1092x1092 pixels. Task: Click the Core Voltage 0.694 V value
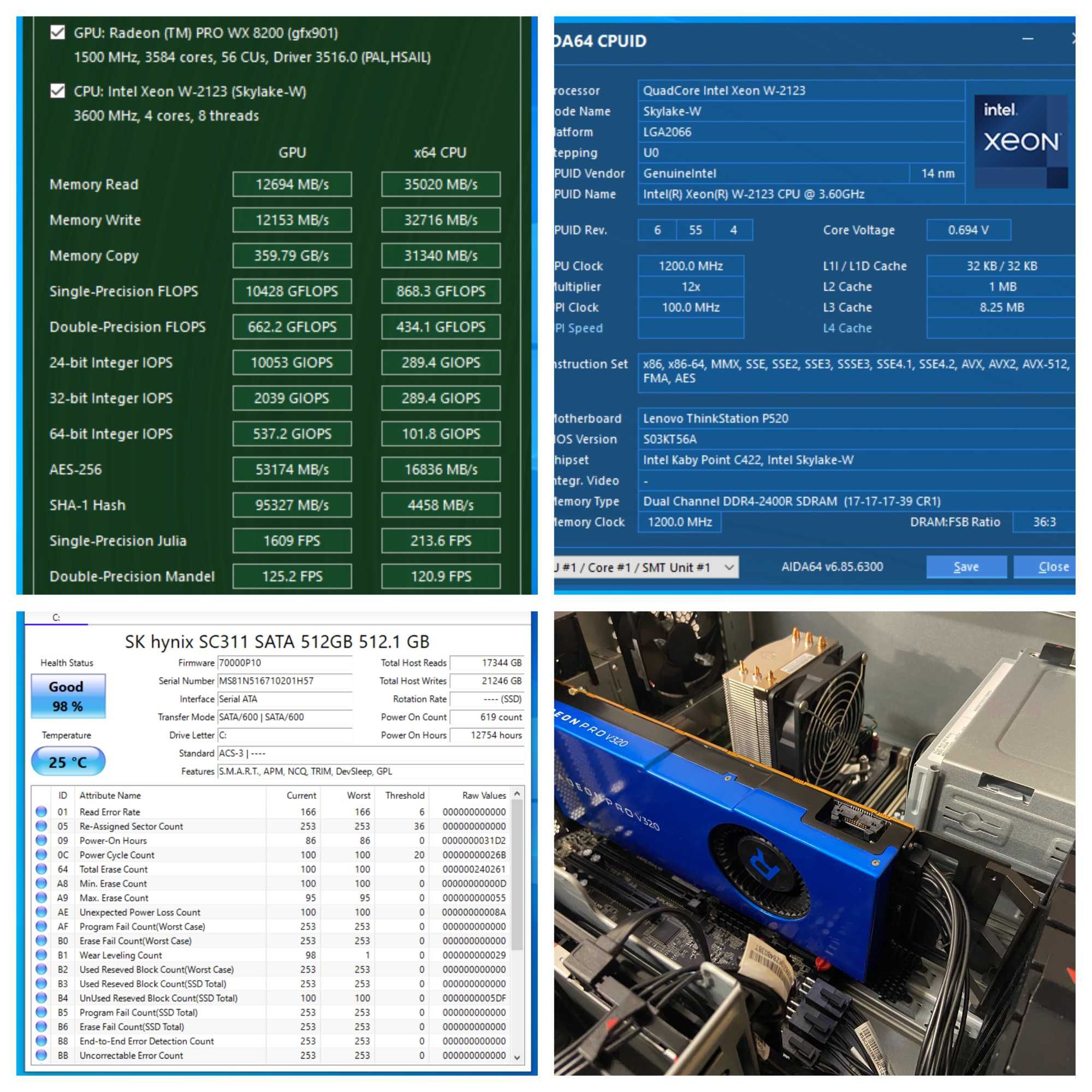[x=968, y=230]
